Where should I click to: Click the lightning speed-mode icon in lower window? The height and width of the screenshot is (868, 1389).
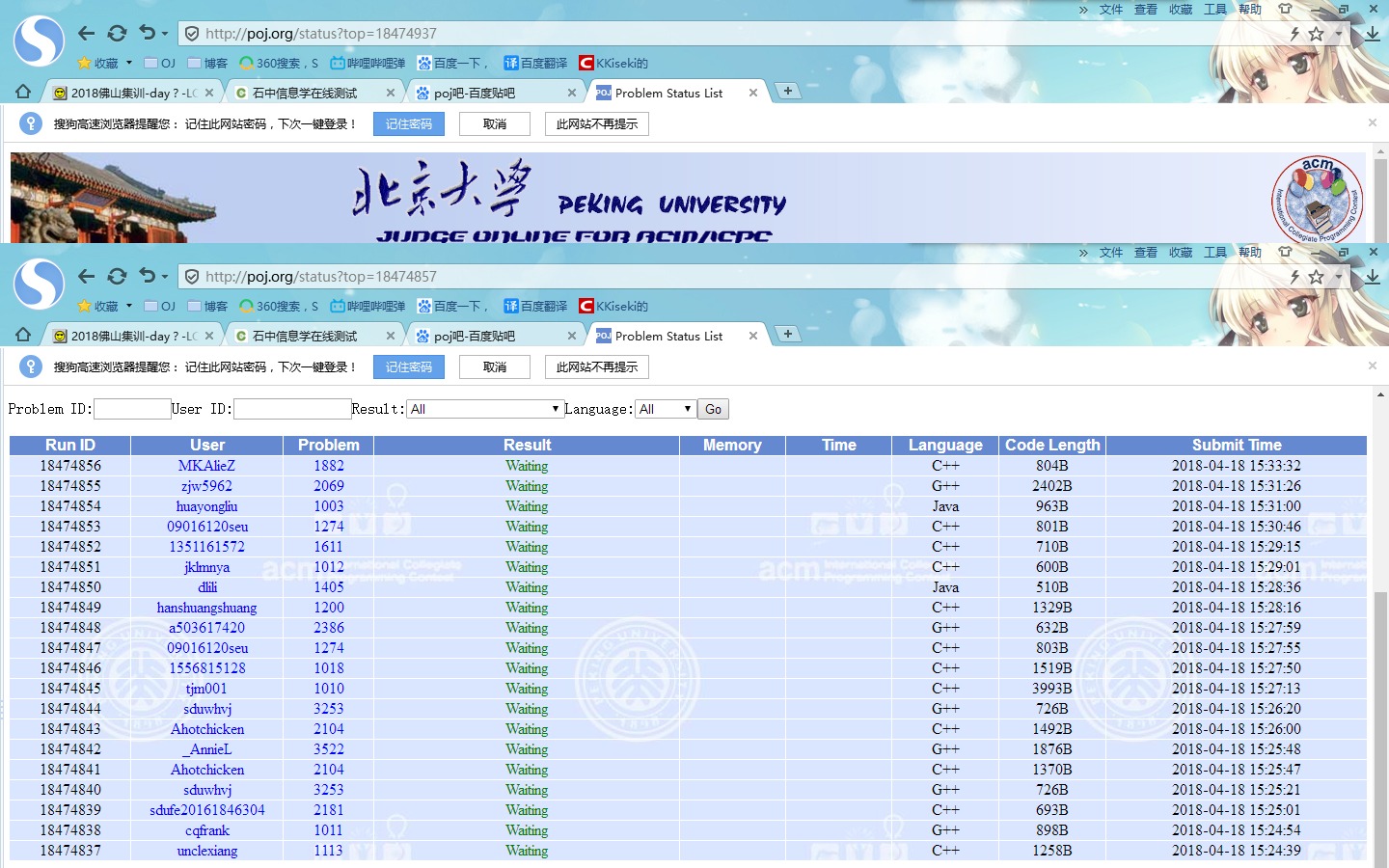tap(1294, 277)
